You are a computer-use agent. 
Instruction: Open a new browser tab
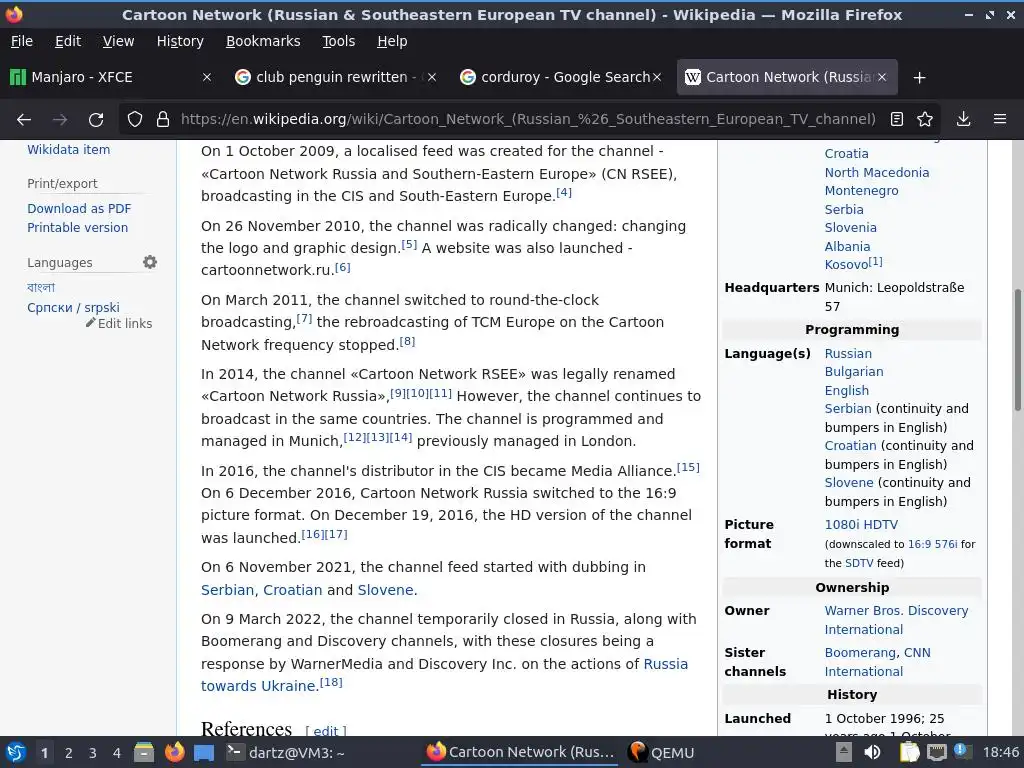(920, 78)
